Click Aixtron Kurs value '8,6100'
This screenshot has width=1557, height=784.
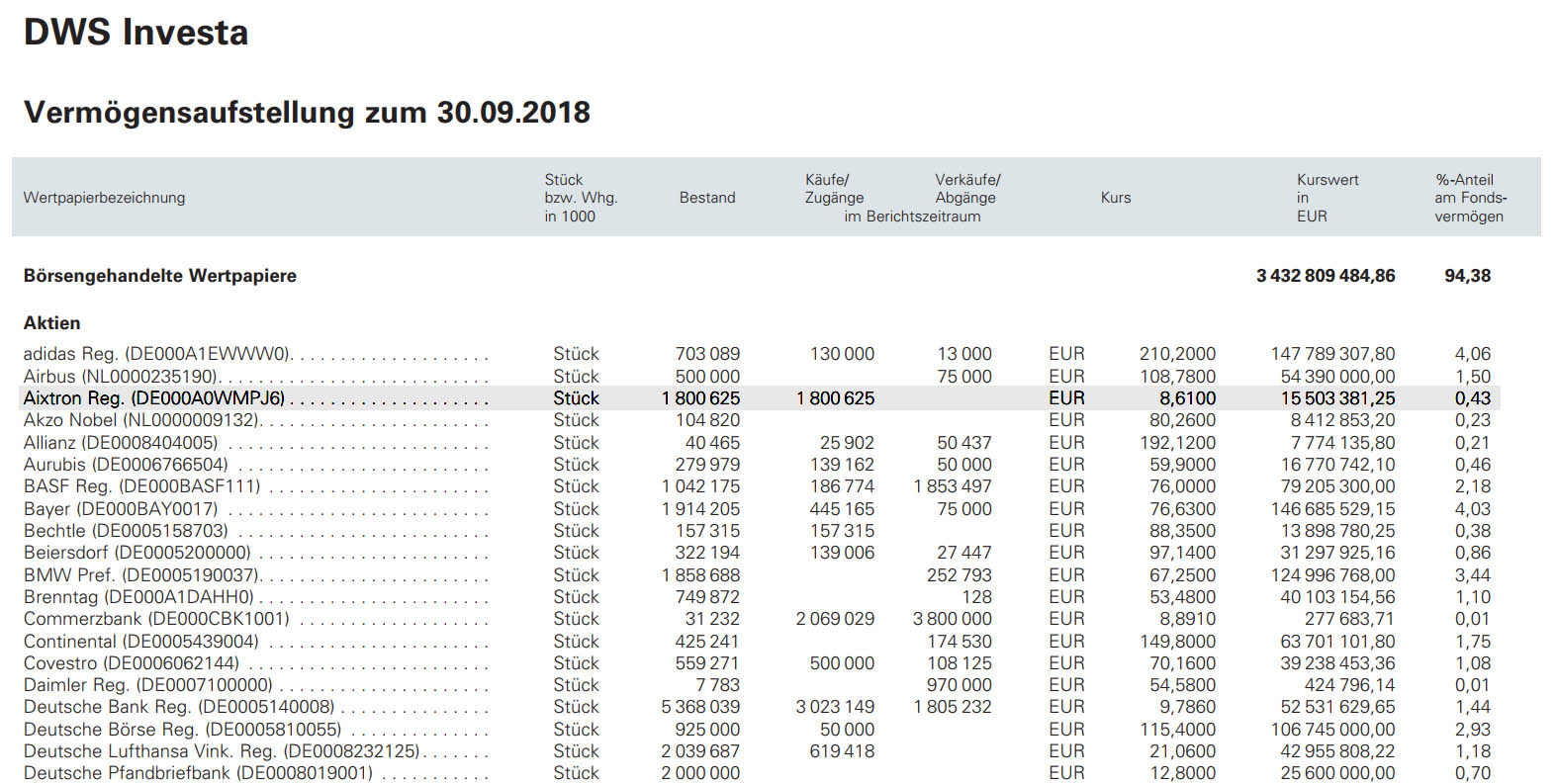click(1187, 398)
